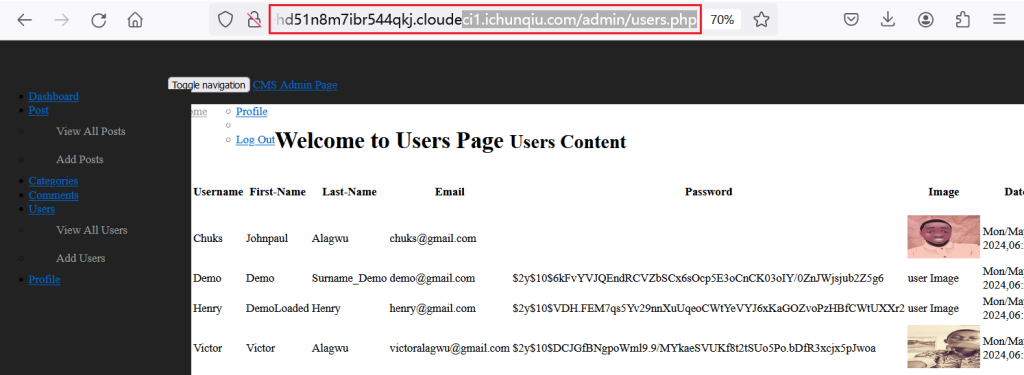Click the Welcome to Users Page heading

click(x=390, y=140)
